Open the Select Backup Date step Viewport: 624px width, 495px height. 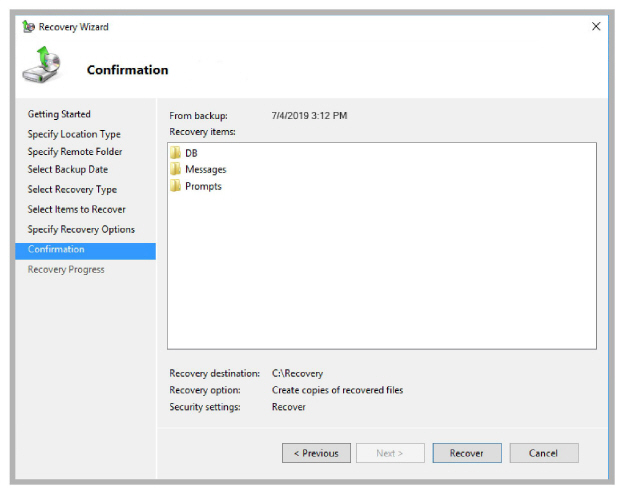[68, 170]
